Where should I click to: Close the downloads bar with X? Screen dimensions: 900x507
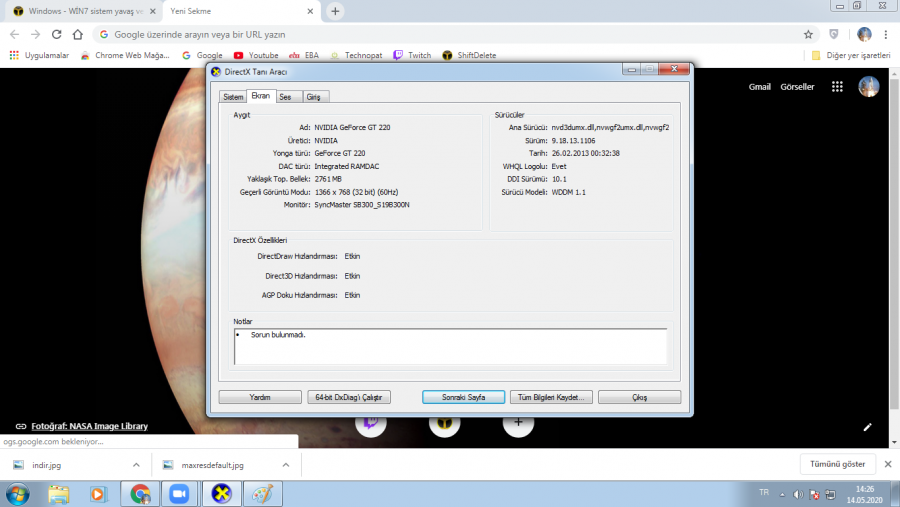click(x=888, y=464)
